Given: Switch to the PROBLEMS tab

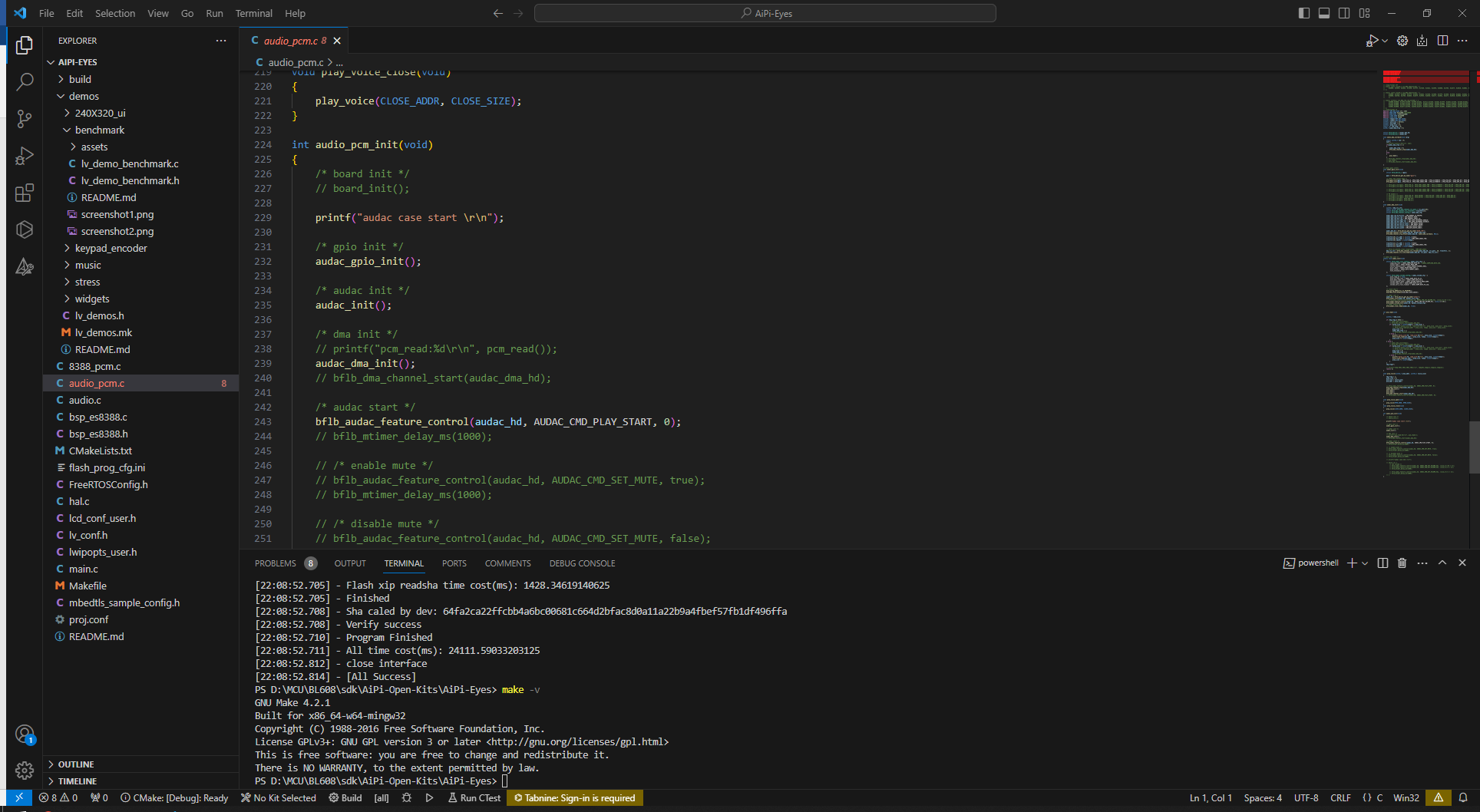Looking at the screenshot, I should pyautogui.click(x=286, y=563).
